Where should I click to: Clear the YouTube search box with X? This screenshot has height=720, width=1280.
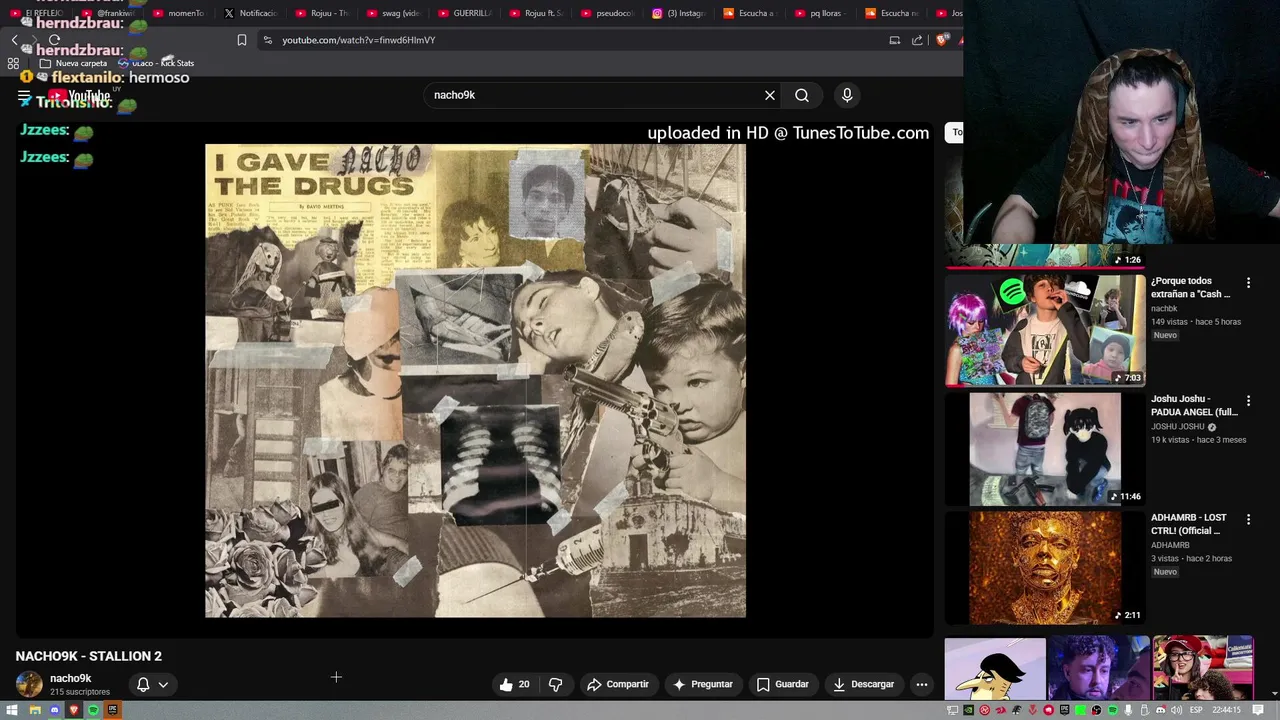coord(770,95)
